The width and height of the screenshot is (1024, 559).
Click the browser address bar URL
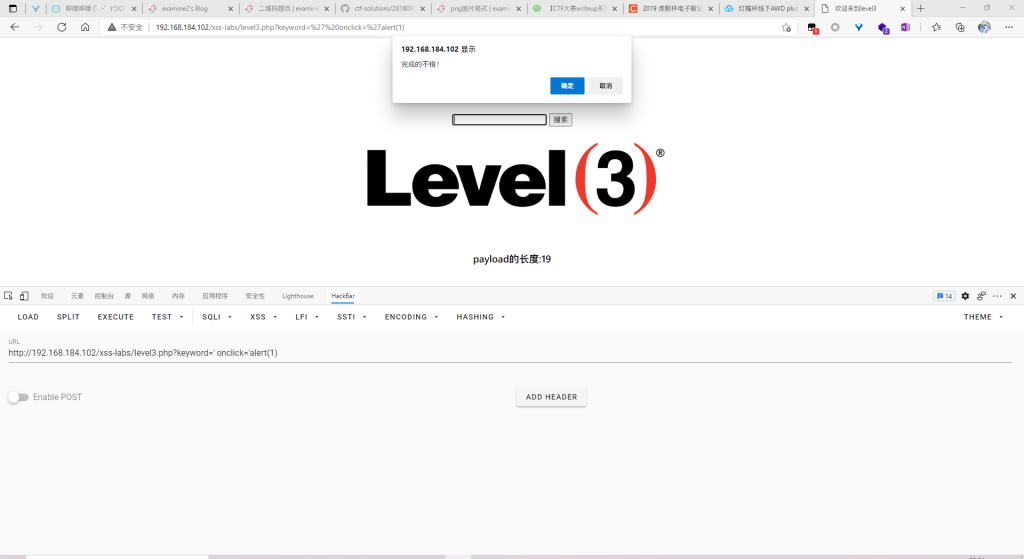tap(280, 27)
